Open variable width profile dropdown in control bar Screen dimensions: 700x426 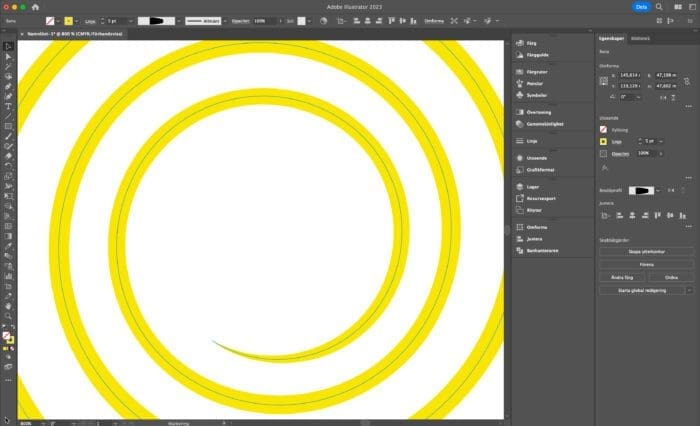click(x=179, y=21)
